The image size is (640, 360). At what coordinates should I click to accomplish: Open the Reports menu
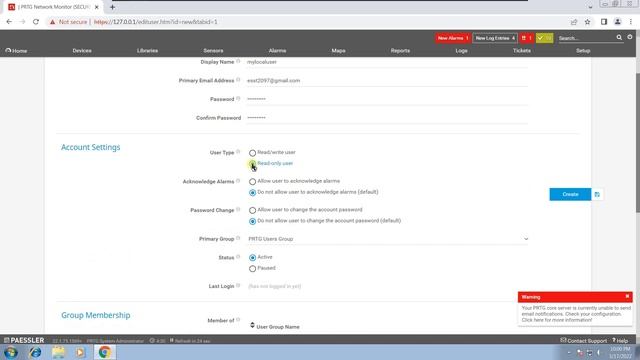pyautogui.click(x=400, y=51)
